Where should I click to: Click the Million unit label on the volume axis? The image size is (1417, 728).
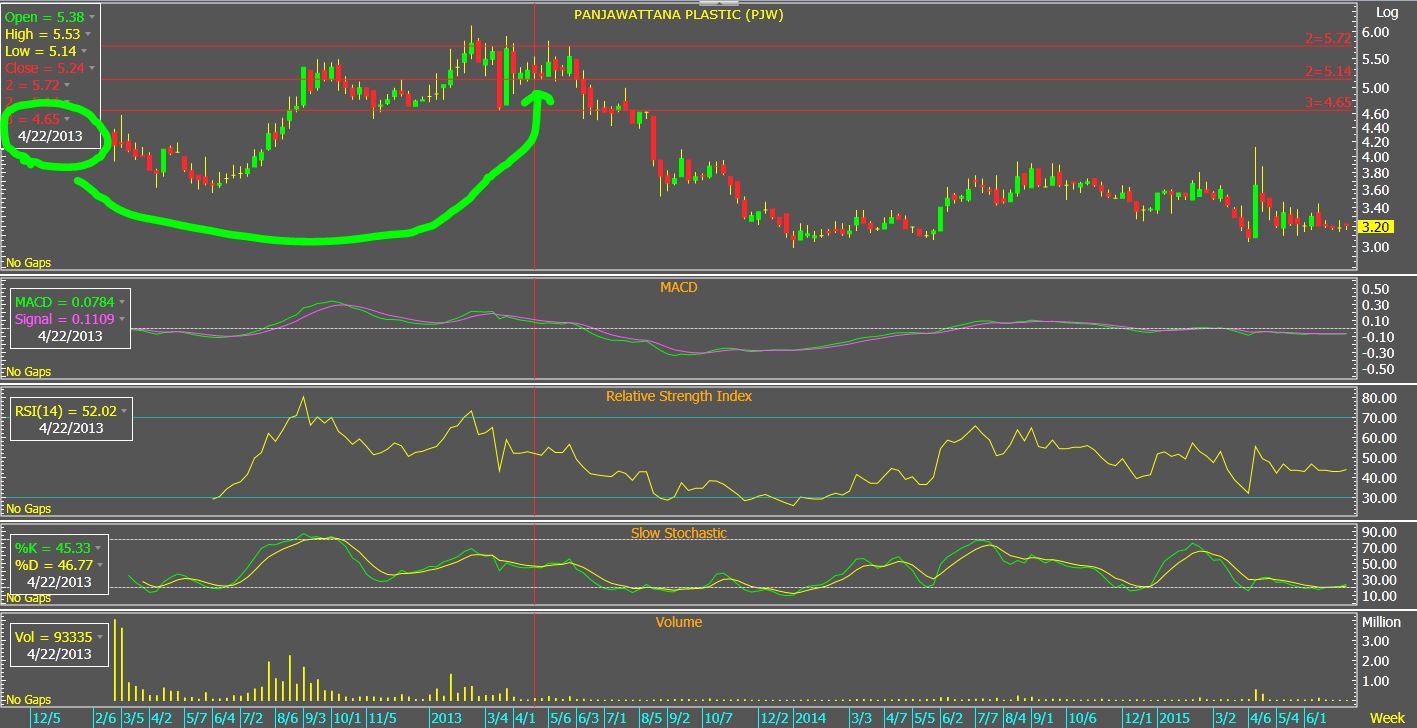pos(1381,622)
